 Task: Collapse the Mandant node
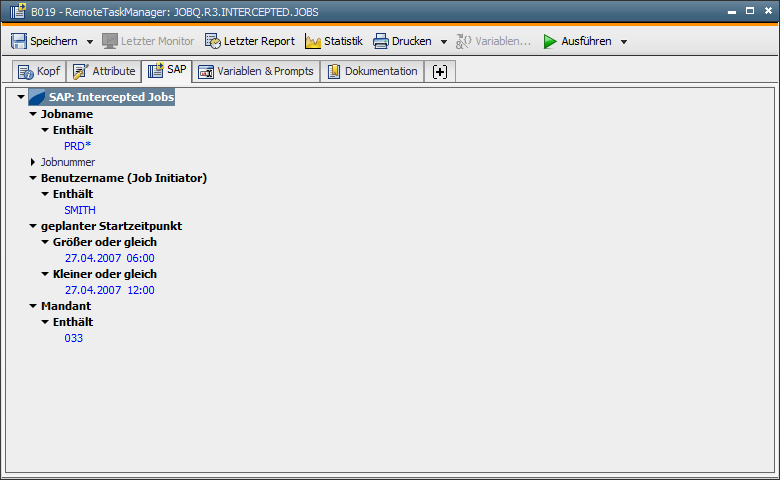pyautogui.click(x=33, y=306)
